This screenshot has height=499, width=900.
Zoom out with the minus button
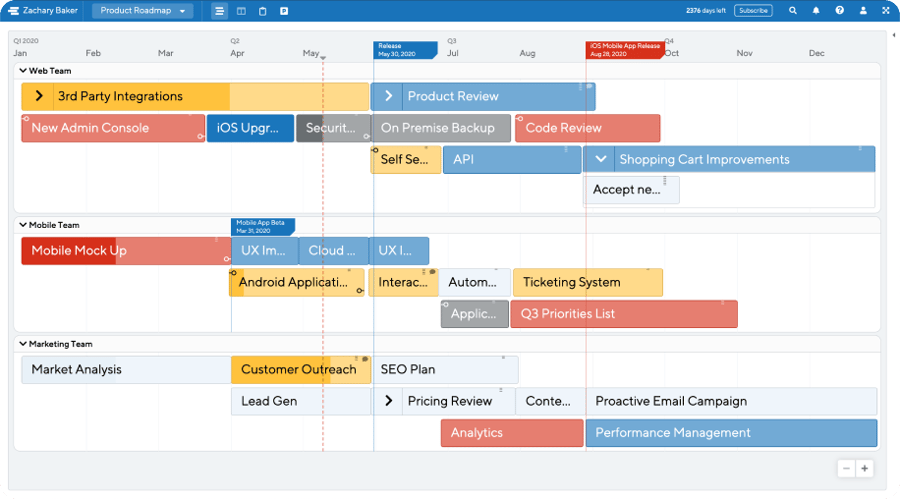pos(846,469)
